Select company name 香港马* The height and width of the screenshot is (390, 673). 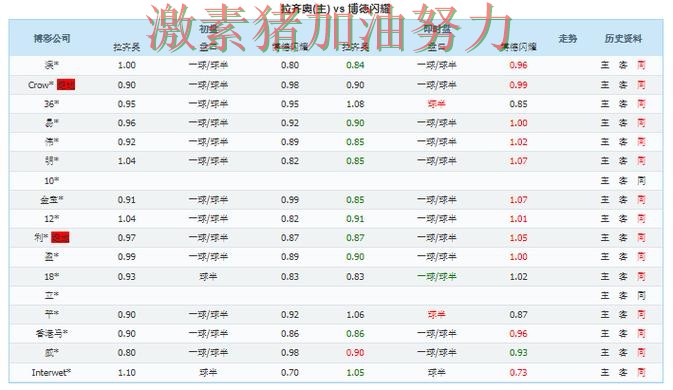(x=52, y=333)
